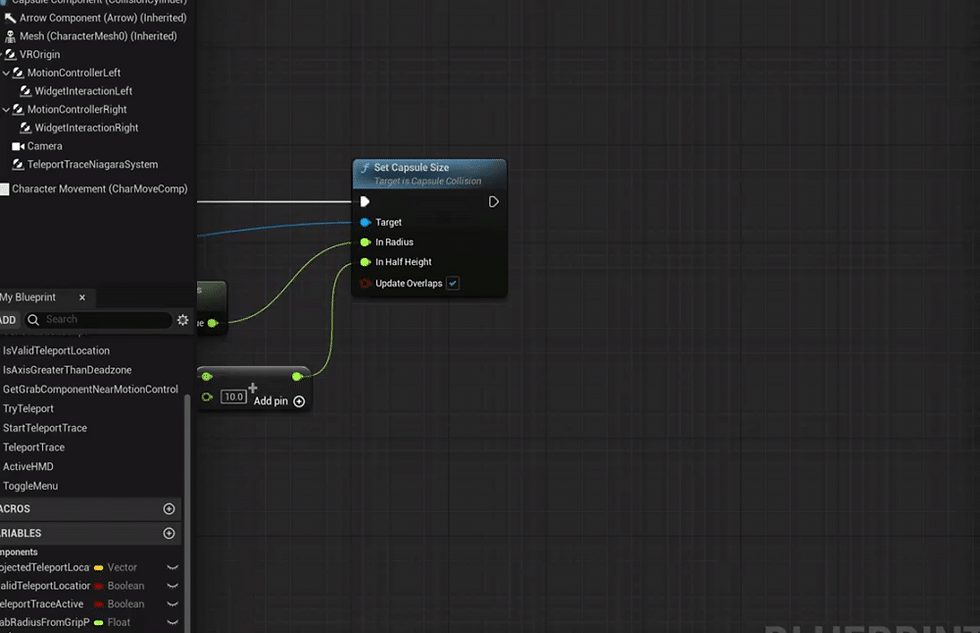This screenshot has height=633, width=980.
Task: Click the My Blueprint panel scrollbar
Action: point(187,512)
